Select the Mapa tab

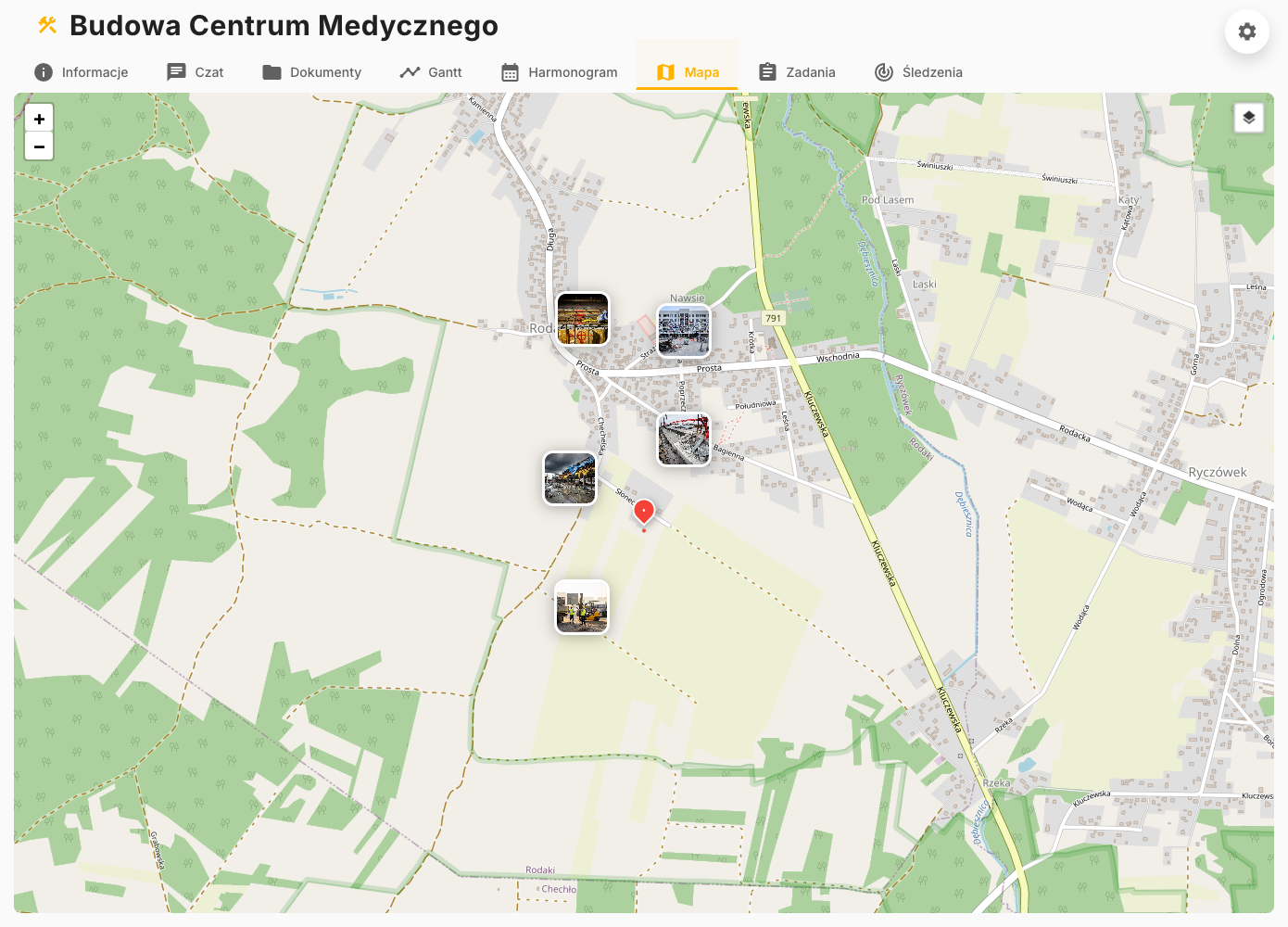(x=688, y=72)
